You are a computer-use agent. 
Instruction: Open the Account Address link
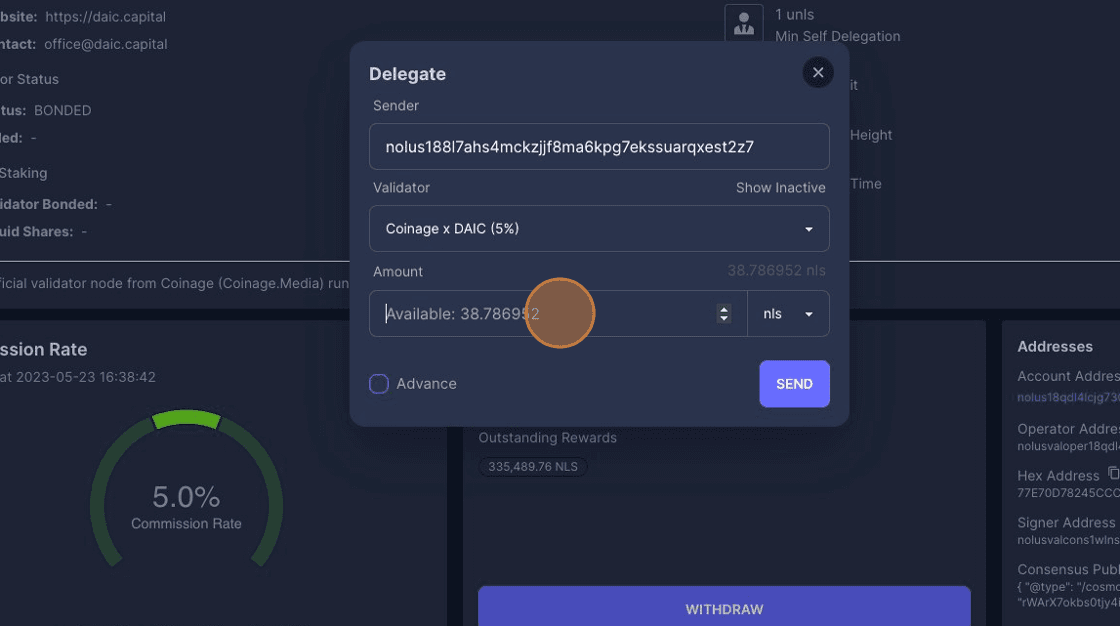1067,398
